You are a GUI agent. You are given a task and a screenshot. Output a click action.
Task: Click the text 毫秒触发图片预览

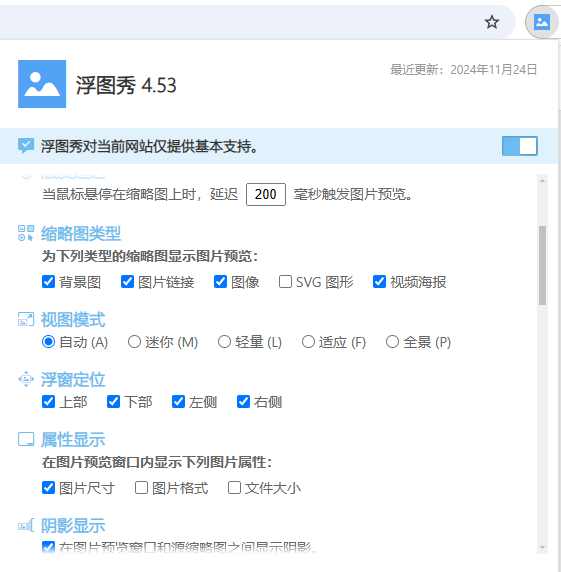click(x=353, y=194)
